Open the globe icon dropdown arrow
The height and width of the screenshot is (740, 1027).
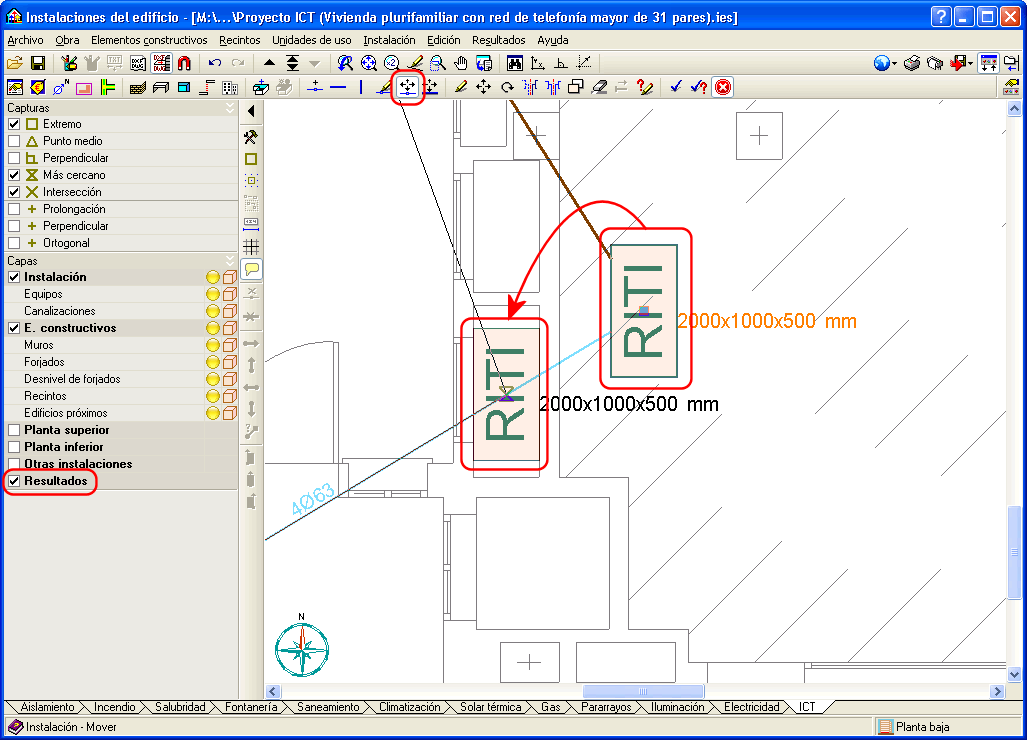tap(894, 64)
